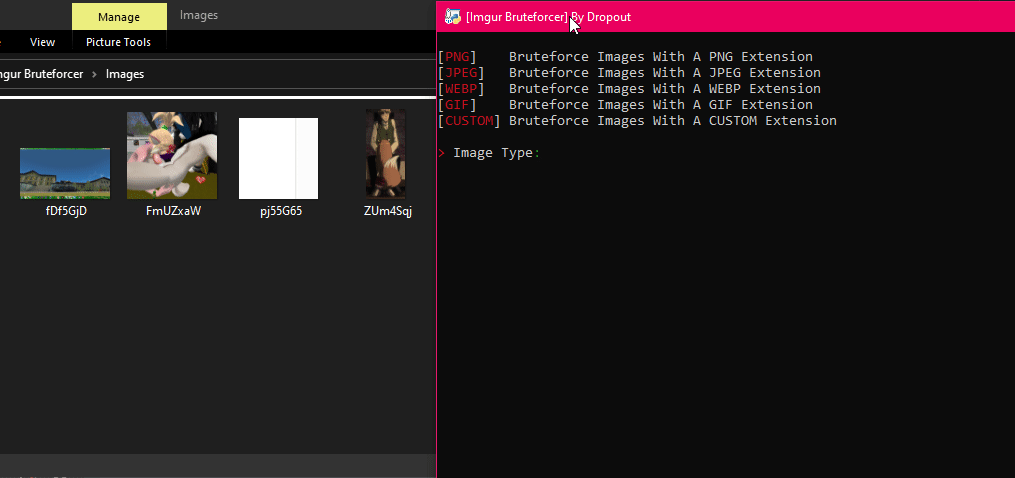1015x478 pixels.
Task: Click the red CUSTOM option in console
Action: 469,120
